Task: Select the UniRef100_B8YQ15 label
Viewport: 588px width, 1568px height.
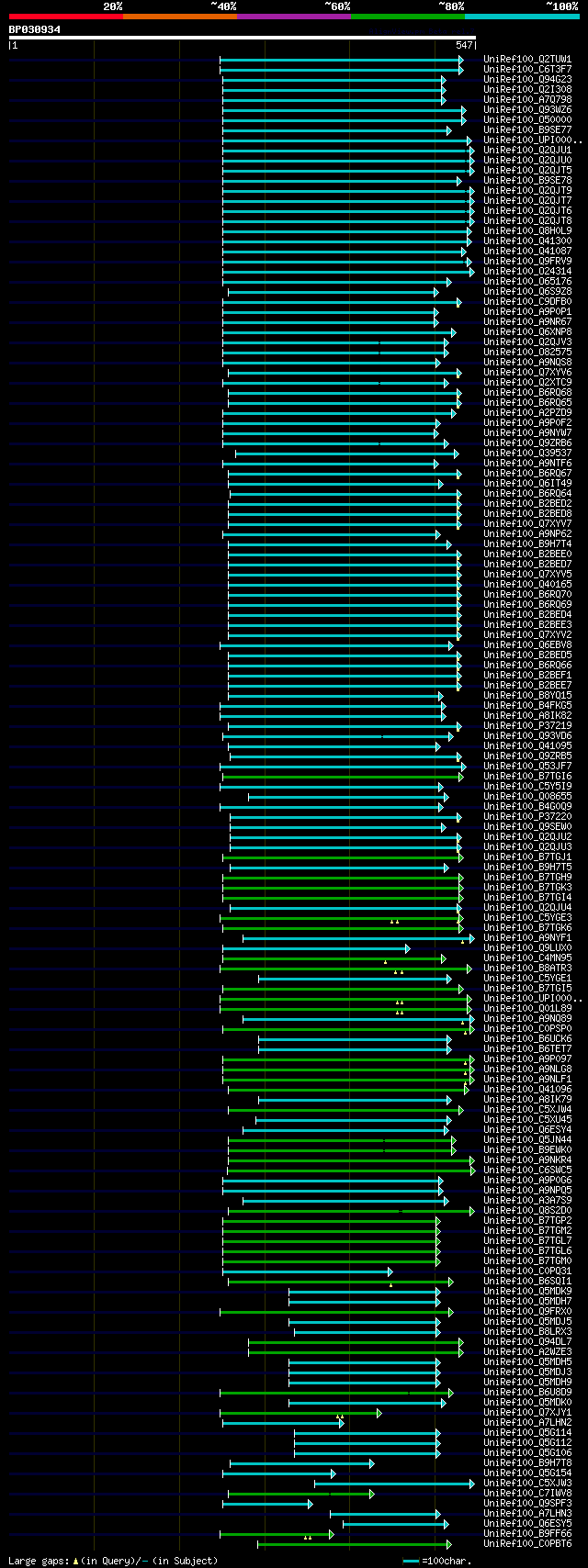Action: tap(527, 696)
